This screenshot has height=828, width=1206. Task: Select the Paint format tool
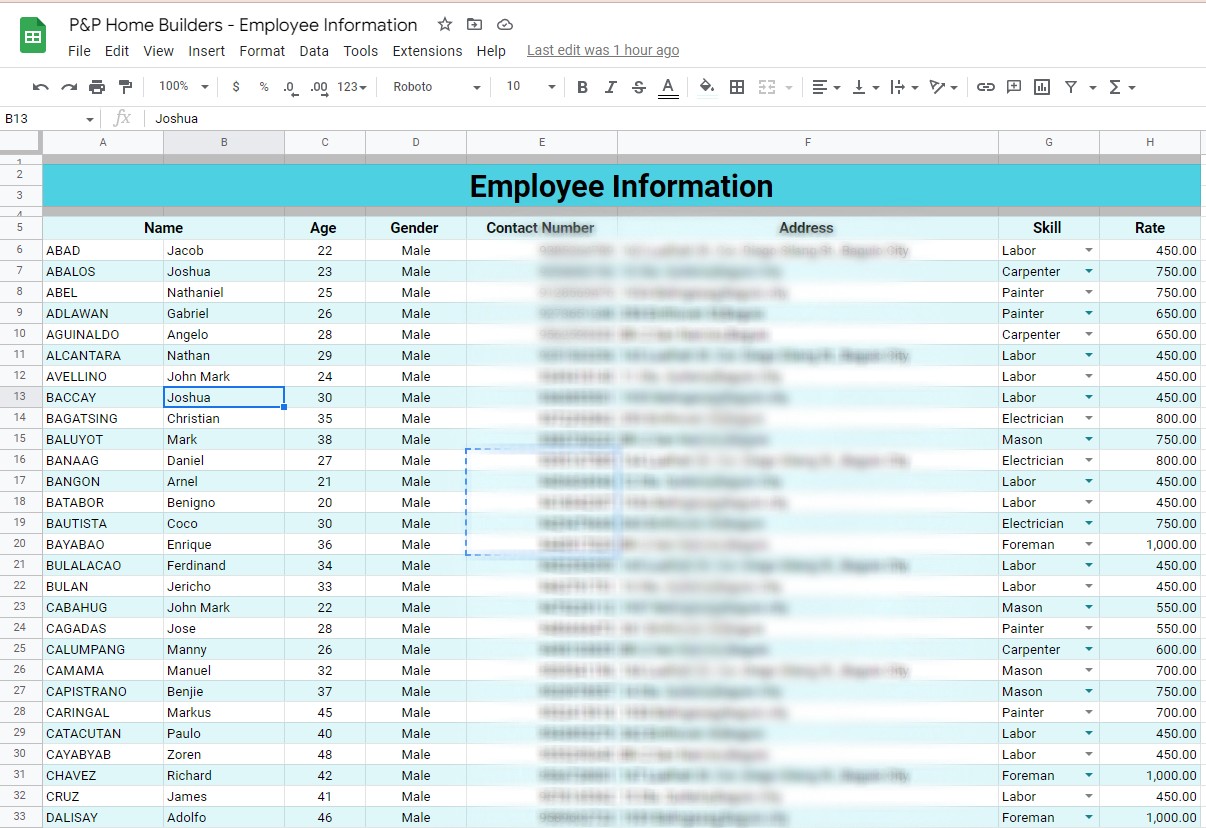pyautogui.click(x=125, y=87)
